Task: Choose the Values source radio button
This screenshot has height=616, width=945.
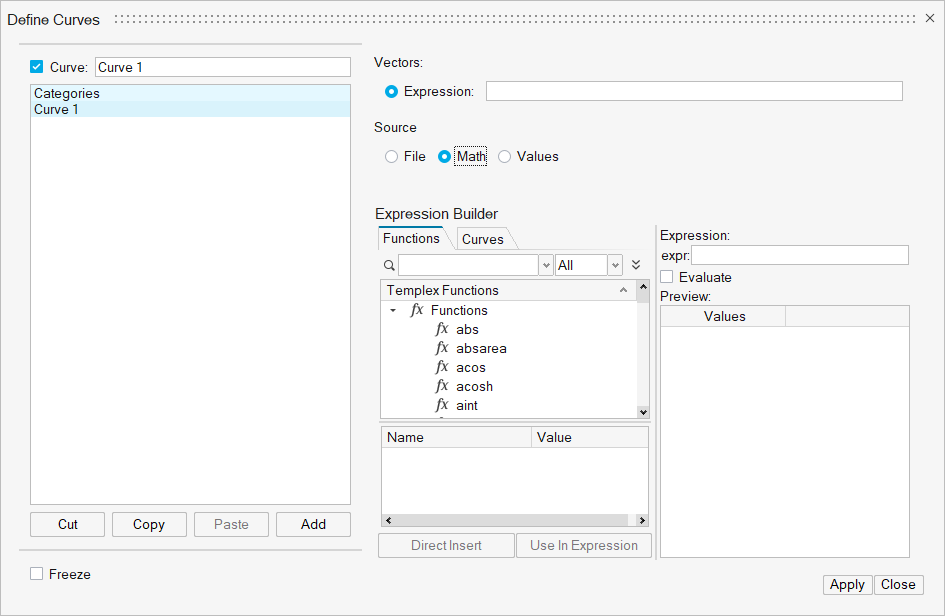Action: (504, 156)
